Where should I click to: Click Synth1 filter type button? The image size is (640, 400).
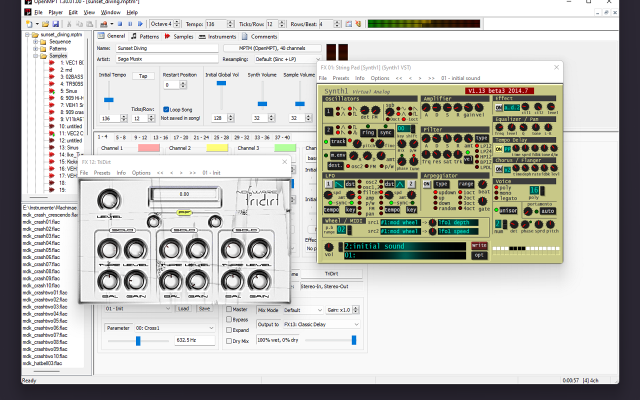(482, 138)
